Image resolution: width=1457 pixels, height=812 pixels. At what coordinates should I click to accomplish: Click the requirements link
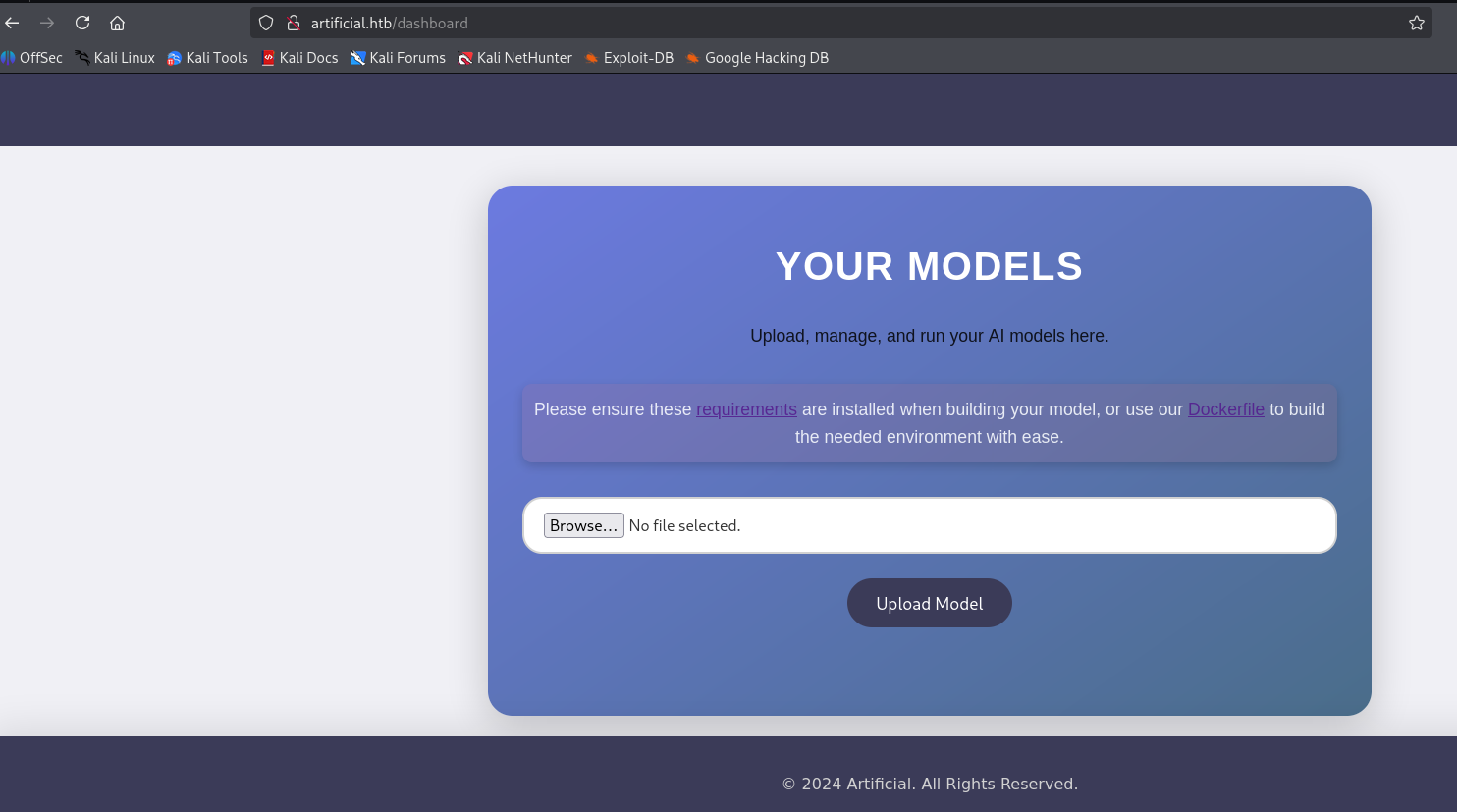746,409
